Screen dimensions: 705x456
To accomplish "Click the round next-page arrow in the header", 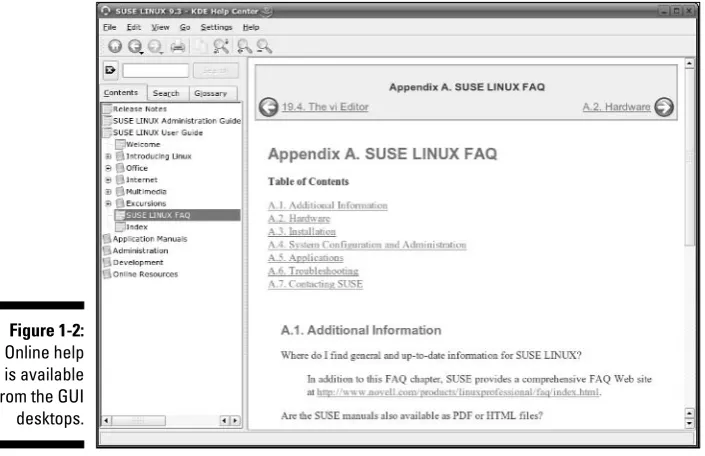I will point(664,107).
